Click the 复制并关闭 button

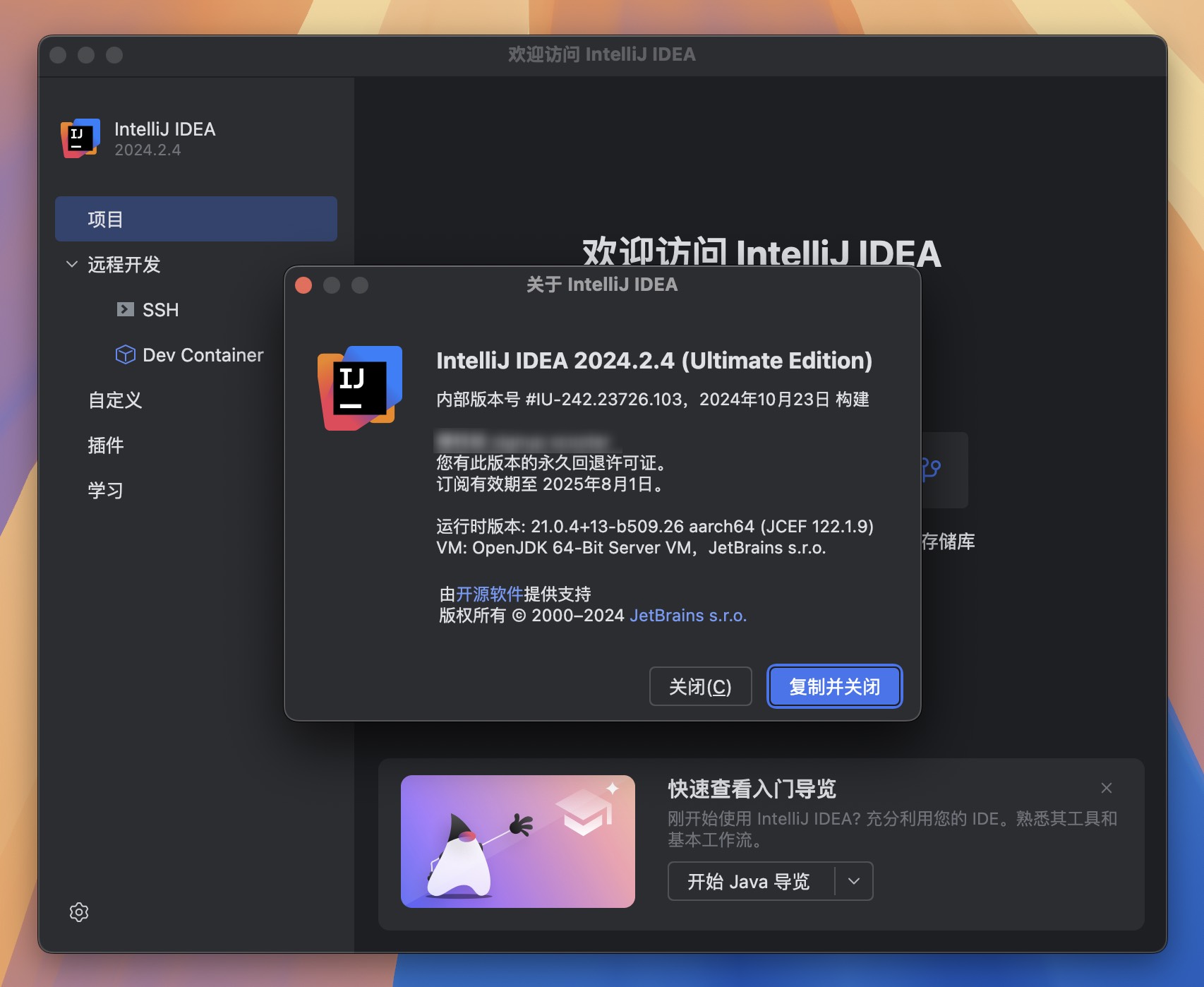tap(834, 686)
